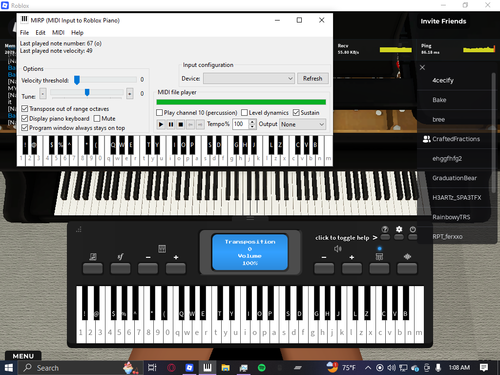
Task: Click the fast-forward button in MIDI player
Action: (200, 124)
